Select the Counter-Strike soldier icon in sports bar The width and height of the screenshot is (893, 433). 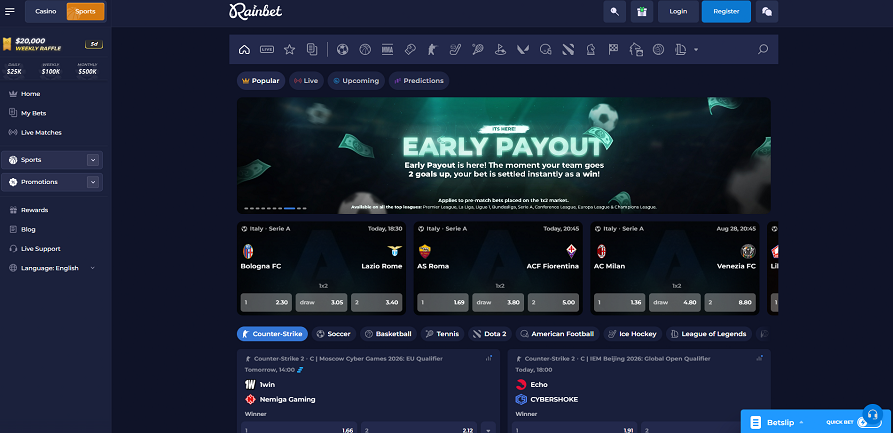tap(432, 50)
